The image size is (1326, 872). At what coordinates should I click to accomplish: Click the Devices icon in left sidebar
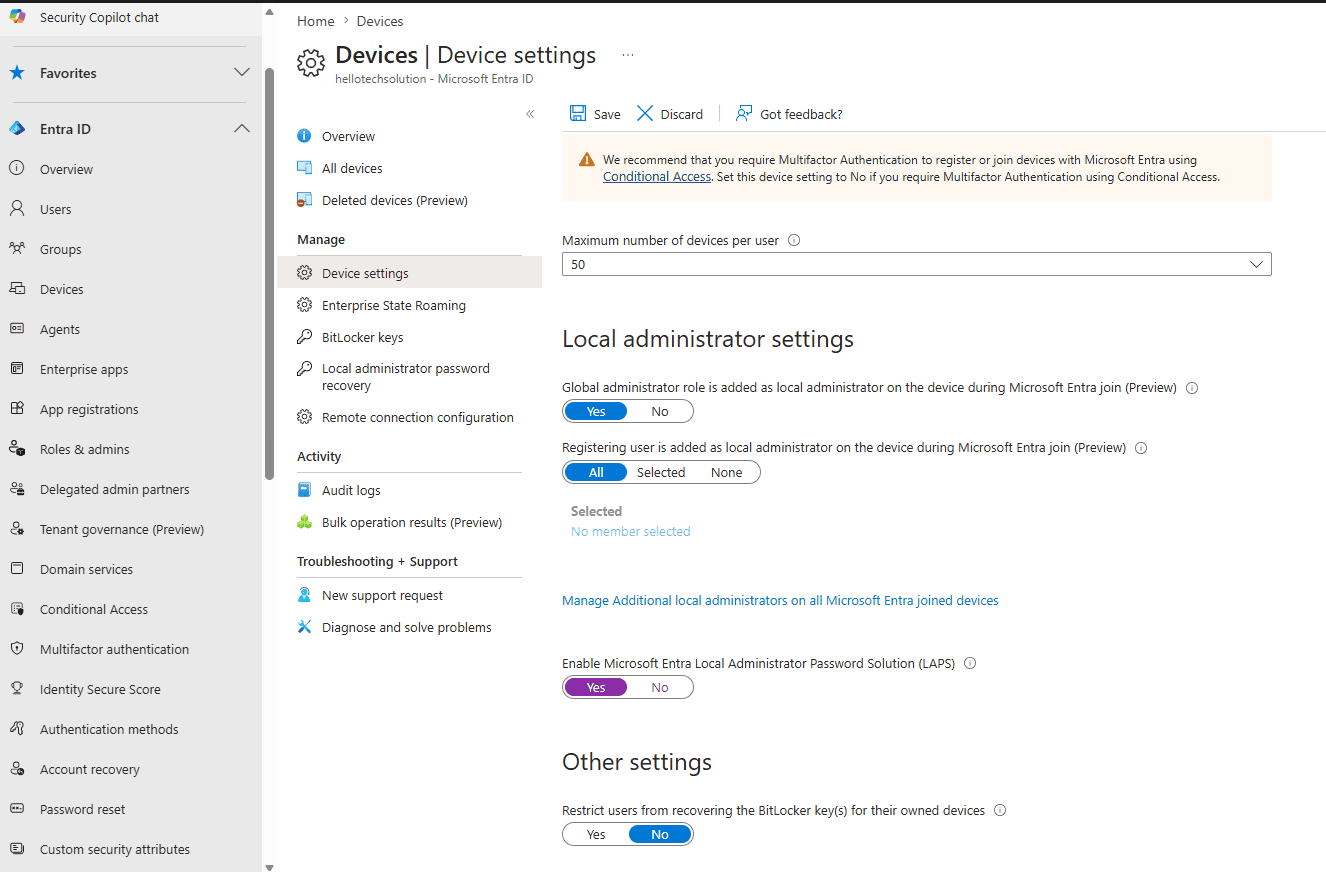tap(17, 289)
